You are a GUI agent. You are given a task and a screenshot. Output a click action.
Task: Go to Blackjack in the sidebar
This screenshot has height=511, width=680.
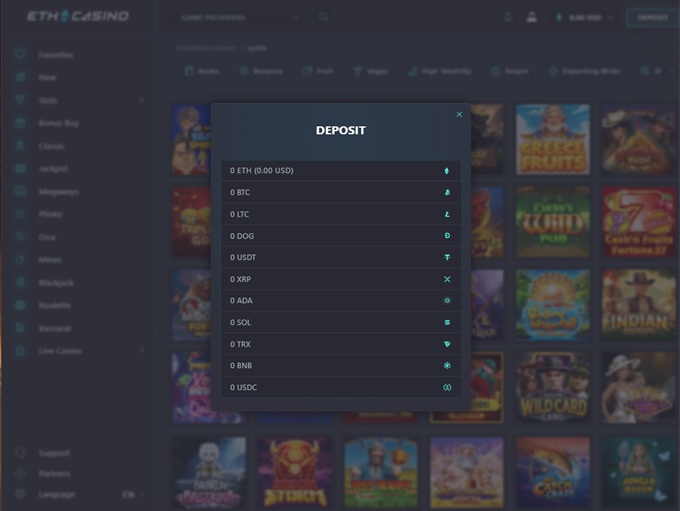click(x=55, y=283)
